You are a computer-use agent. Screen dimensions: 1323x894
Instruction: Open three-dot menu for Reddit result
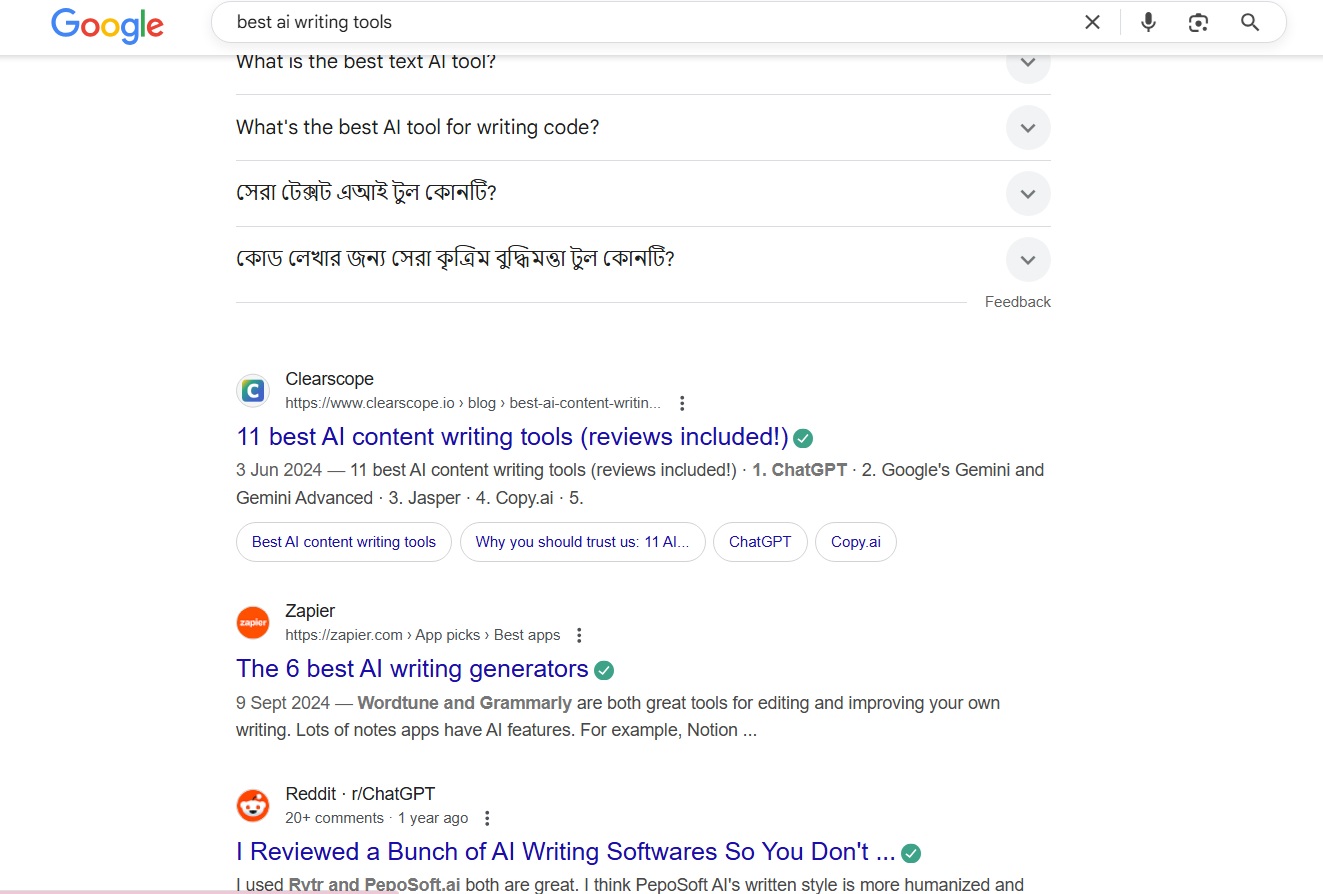pyautogui.click(x=487, y=818)
